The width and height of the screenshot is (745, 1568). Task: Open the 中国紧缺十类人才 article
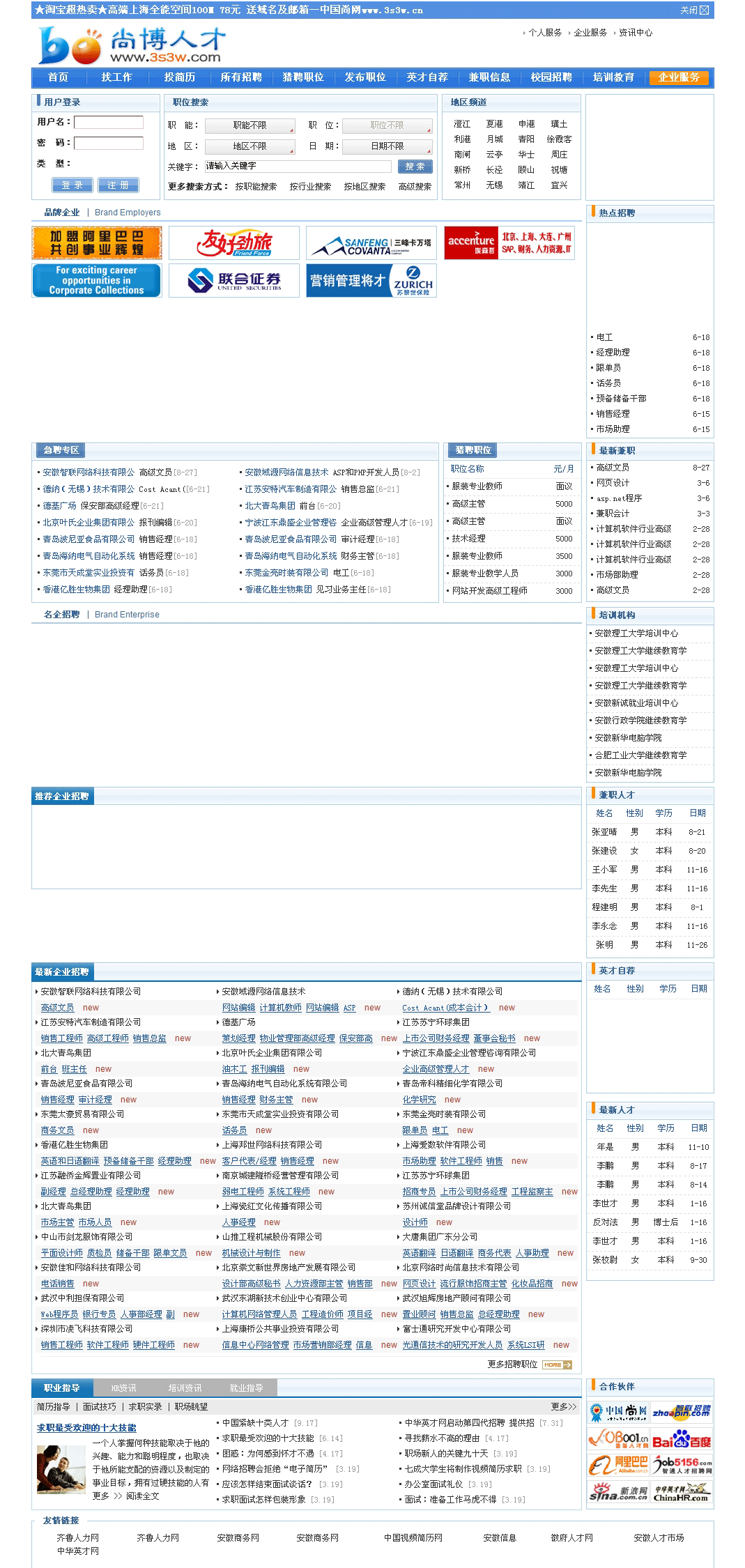[x=255, y=1423]
